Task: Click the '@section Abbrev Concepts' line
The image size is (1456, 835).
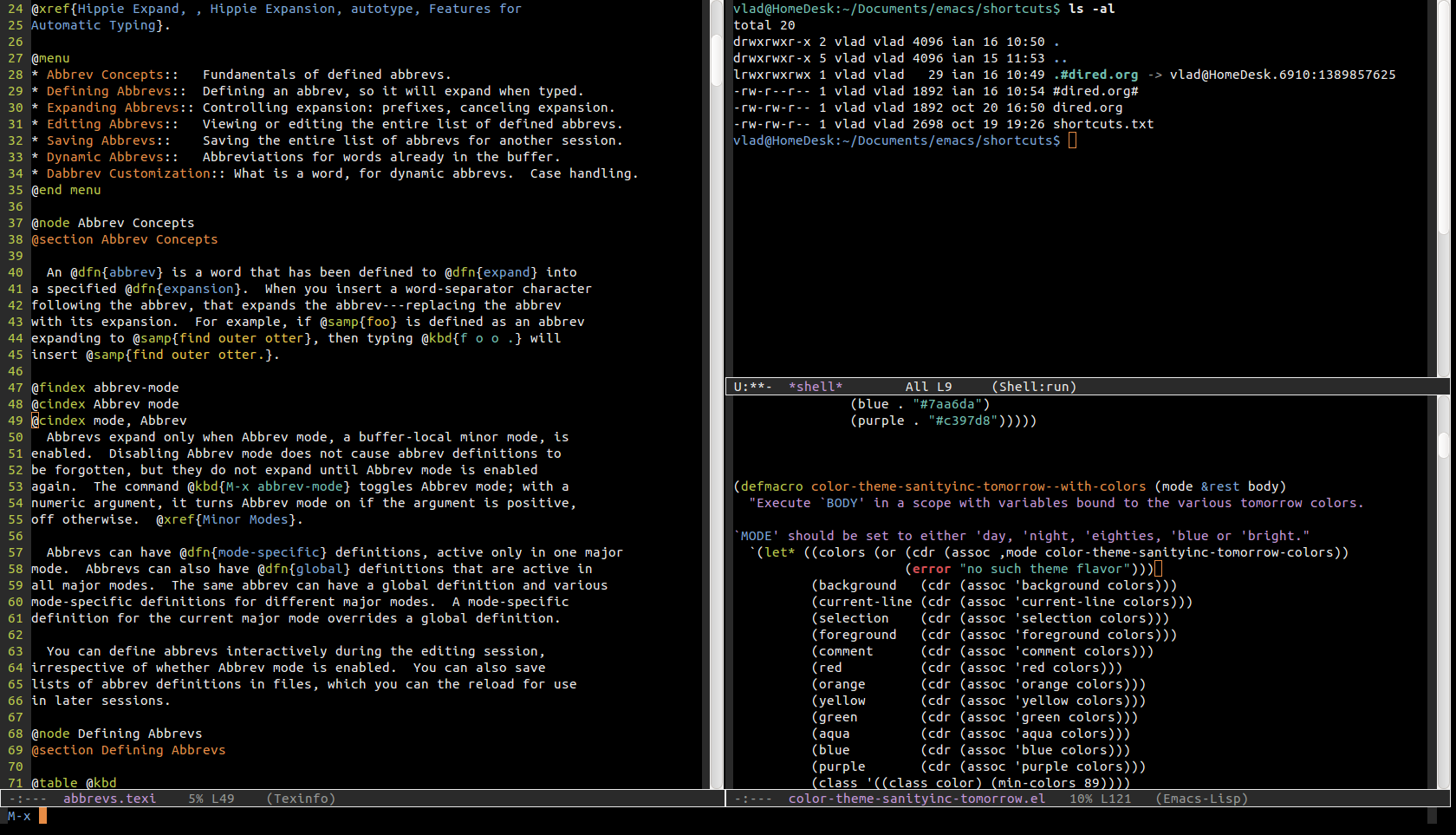Action: [x=125, y=239]
